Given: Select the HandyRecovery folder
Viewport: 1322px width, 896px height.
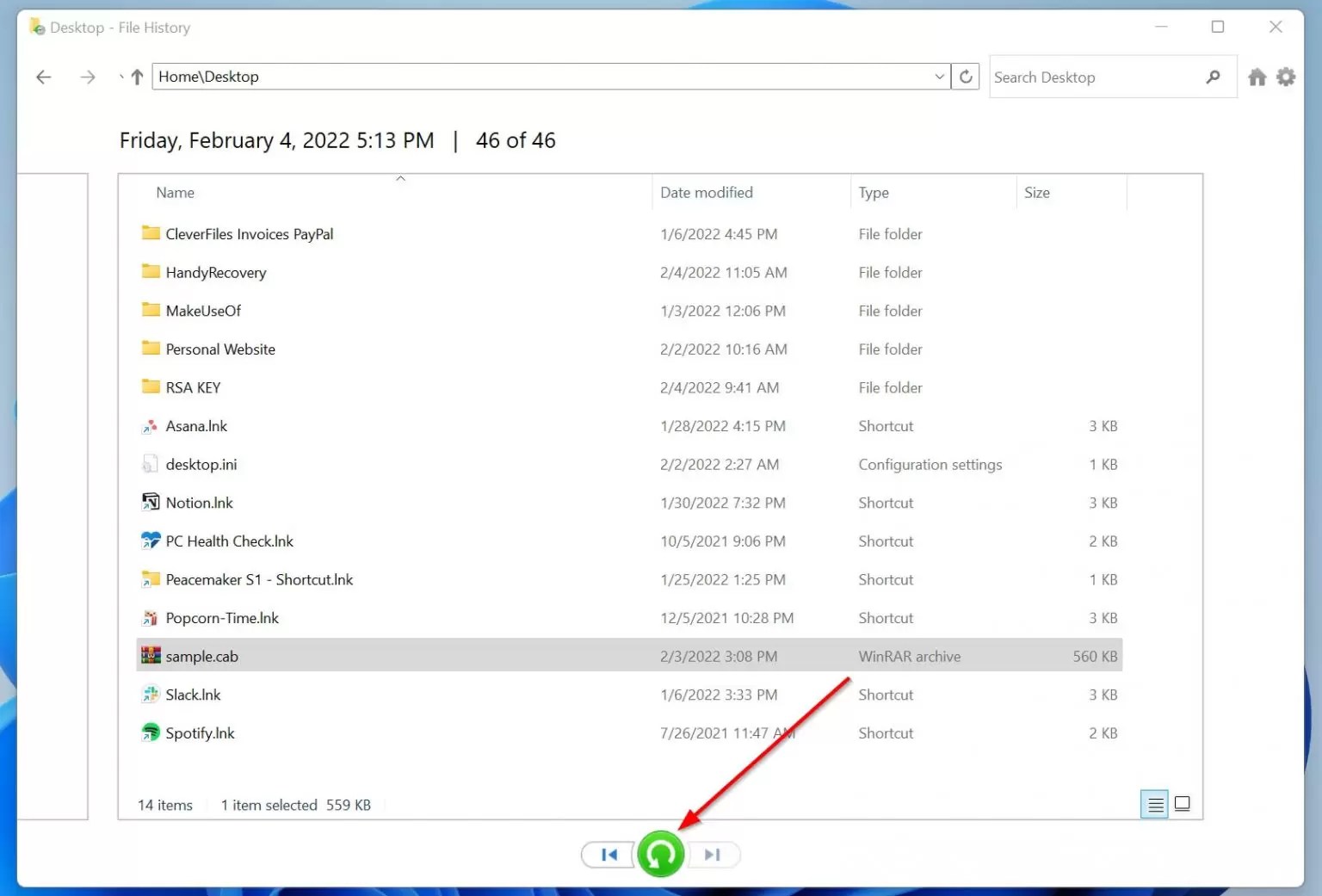Looking at the screenshot, I should pos(215,272).
